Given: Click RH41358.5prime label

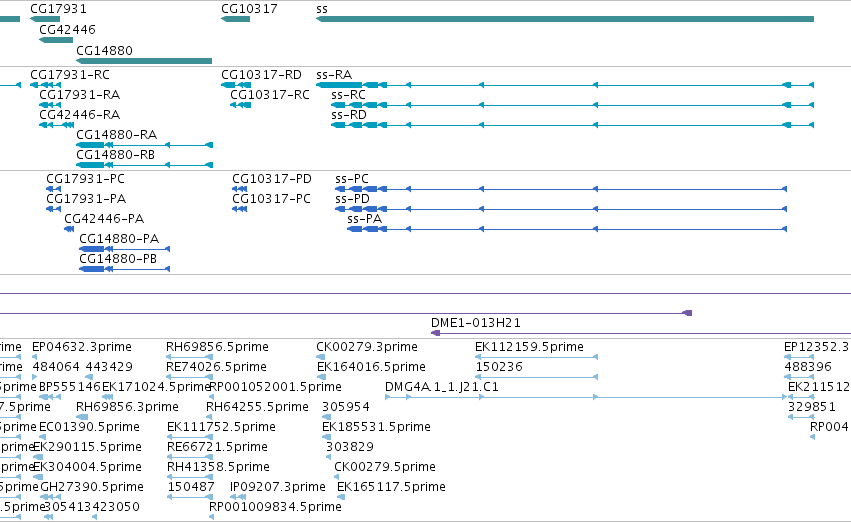Looking at the screenshot, I should pyautogui.click(x=218, y=467).
